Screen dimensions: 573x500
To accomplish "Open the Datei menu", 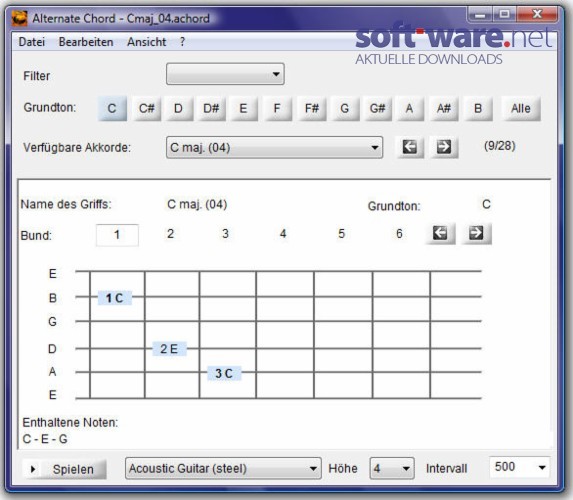I will pos(32,42).
